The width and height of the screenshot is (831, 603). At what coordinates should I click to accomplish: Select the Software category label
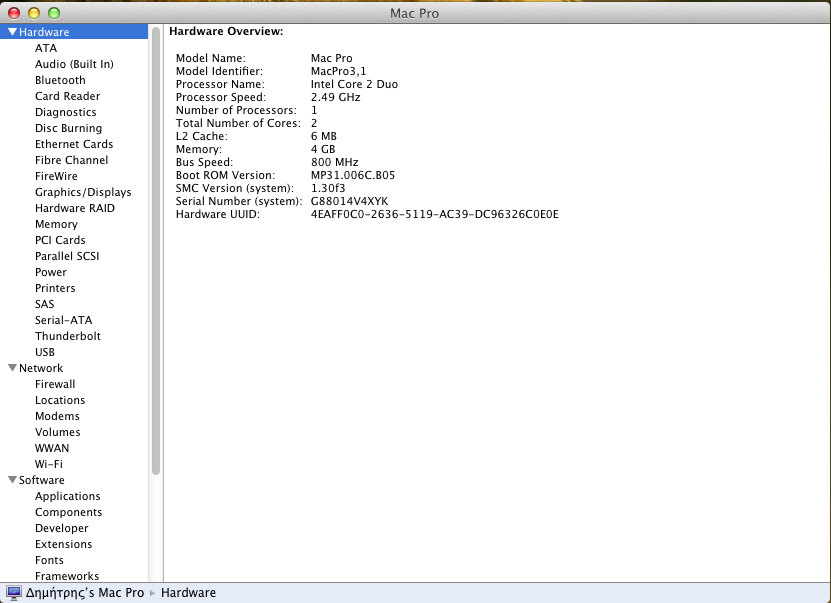[42, 480]
